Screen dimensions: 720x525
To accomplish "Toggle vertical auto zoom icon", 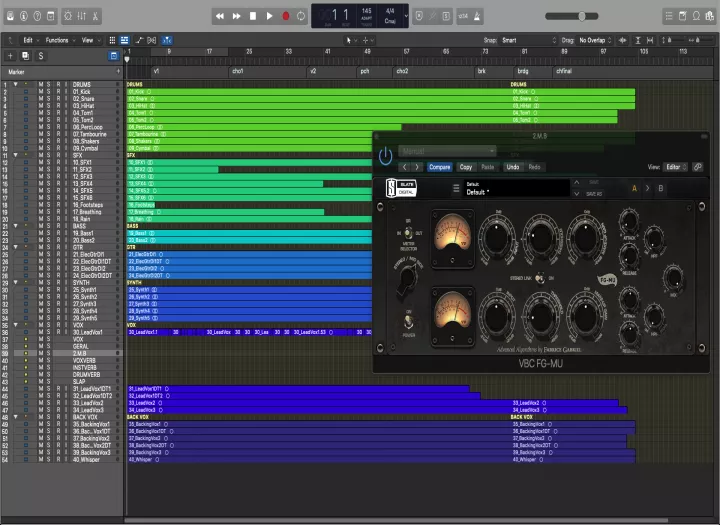I will 638,40.
